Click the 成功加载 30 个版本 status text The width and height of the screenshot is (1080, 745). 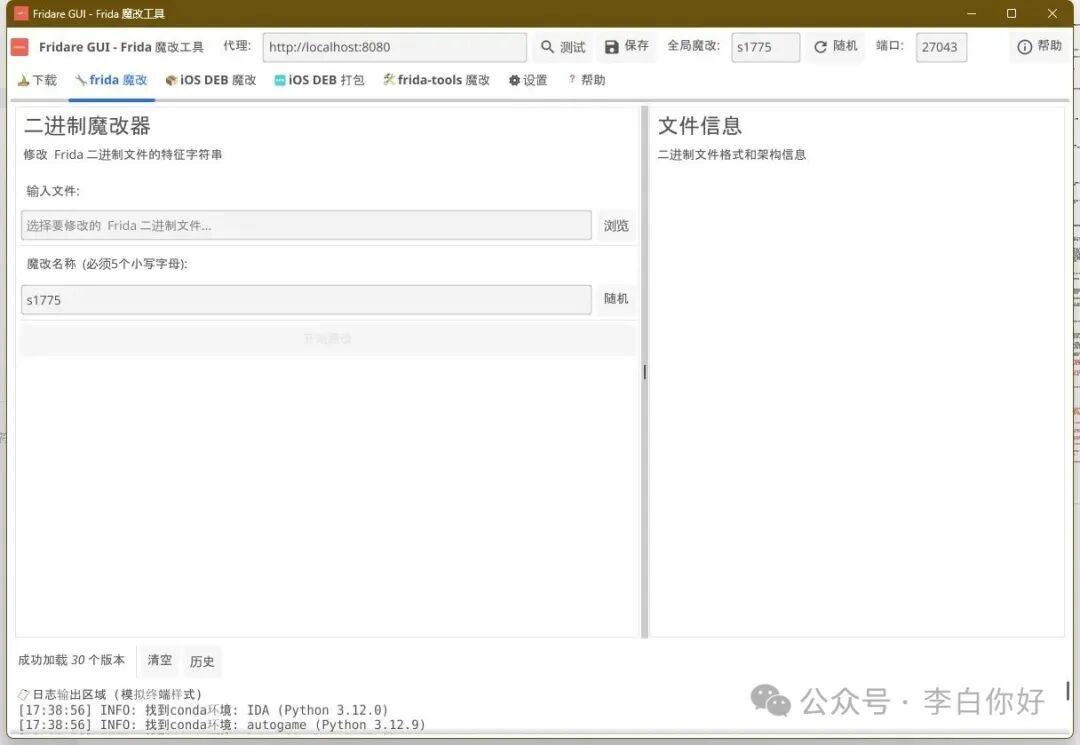(x=72, y=660)
